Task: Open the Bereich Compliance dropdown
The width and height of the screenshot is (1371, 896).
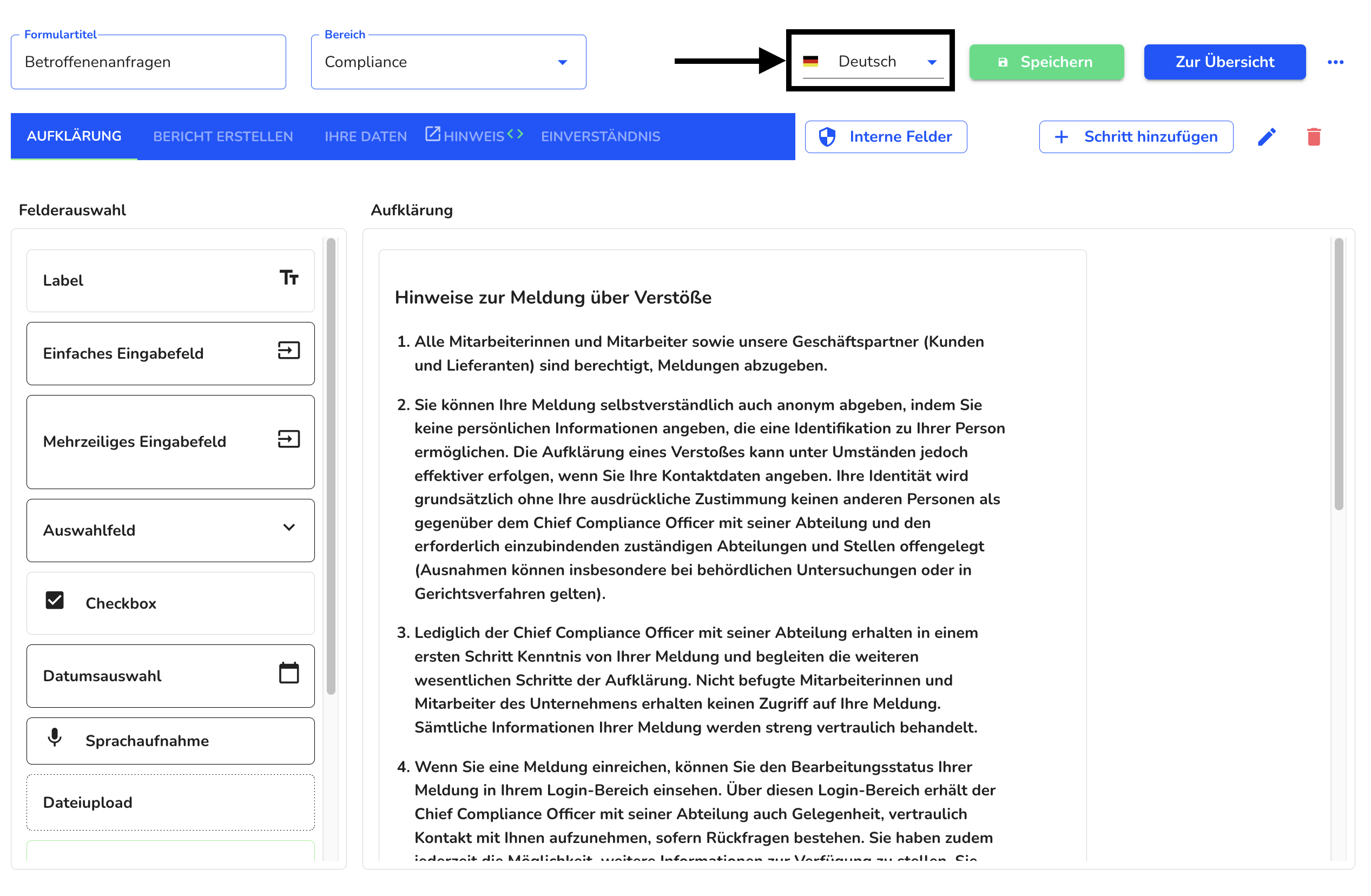Action: point(449,62)
